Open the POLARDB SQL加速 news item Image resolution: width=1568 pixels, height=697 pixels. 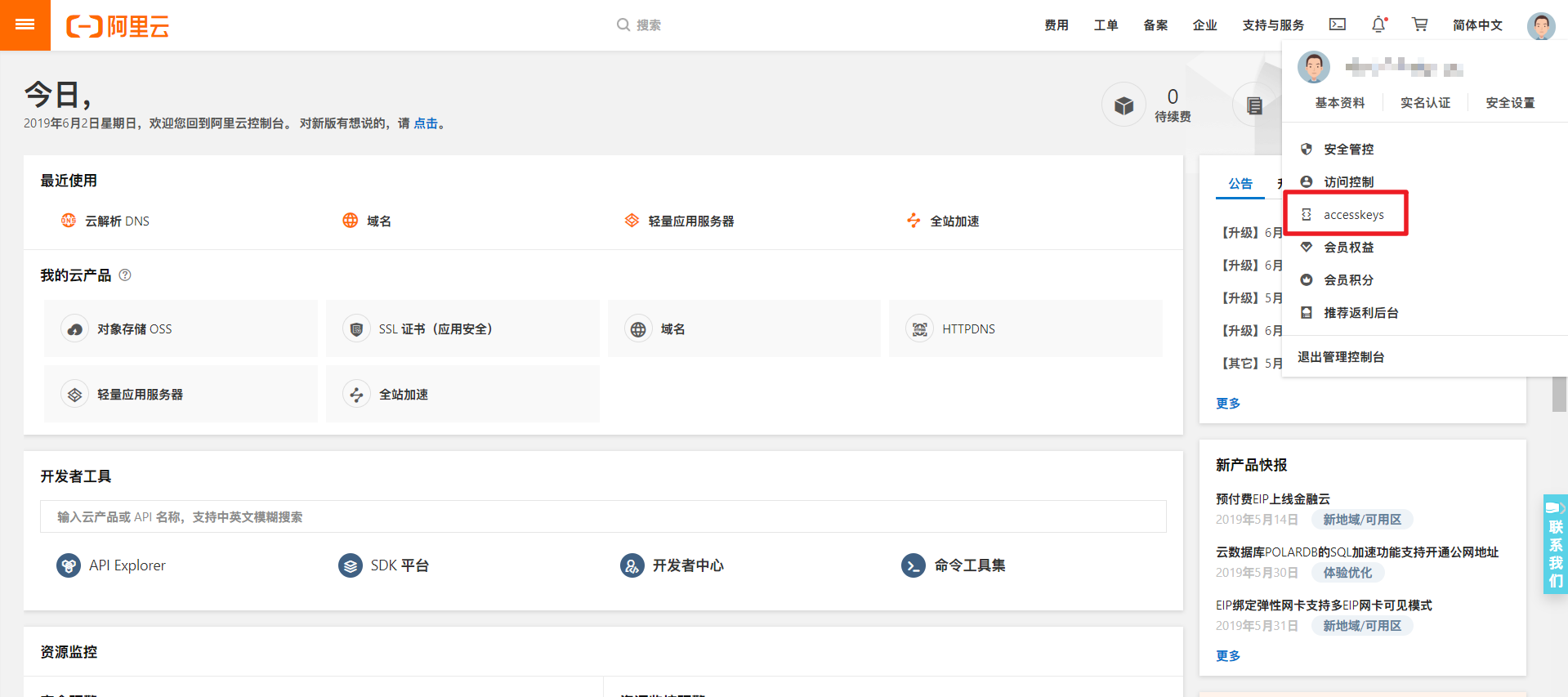point(1357,552)
